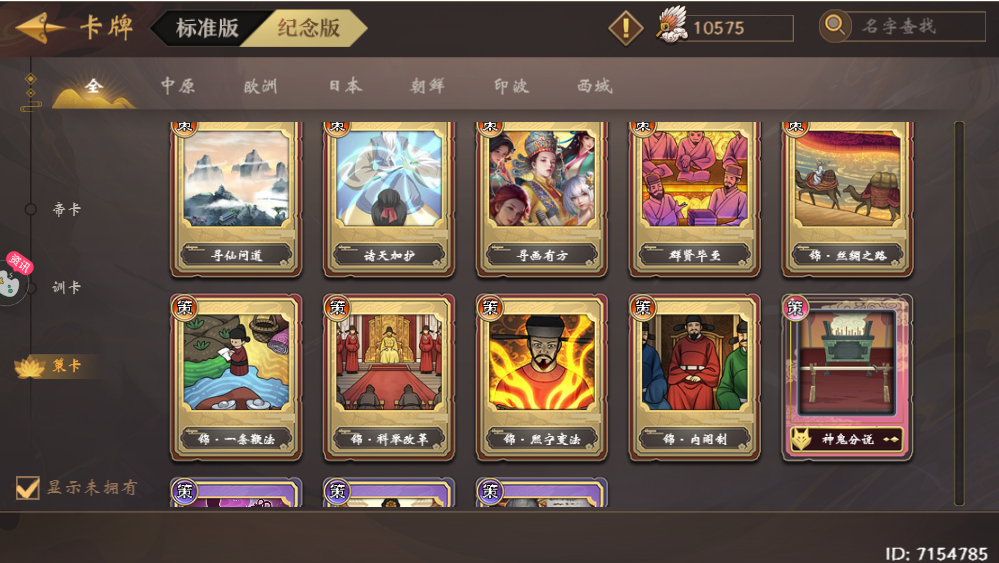Click the vertical card list scrollbar

[959, 313]
